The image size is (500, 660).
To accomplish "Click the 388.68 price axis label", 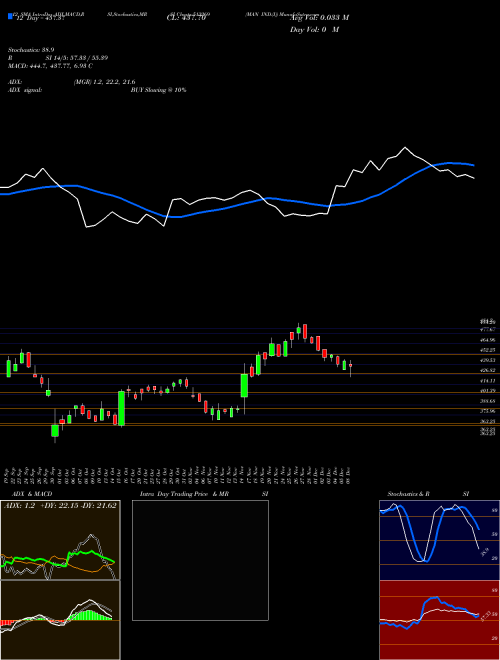I will [489, 402].
